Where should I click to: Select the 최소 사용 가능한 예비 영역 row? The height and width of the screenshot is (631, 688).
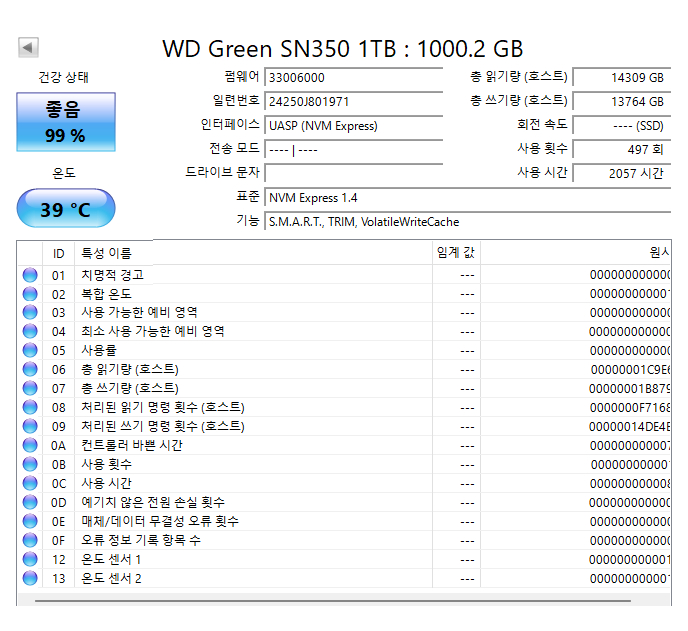344,332
